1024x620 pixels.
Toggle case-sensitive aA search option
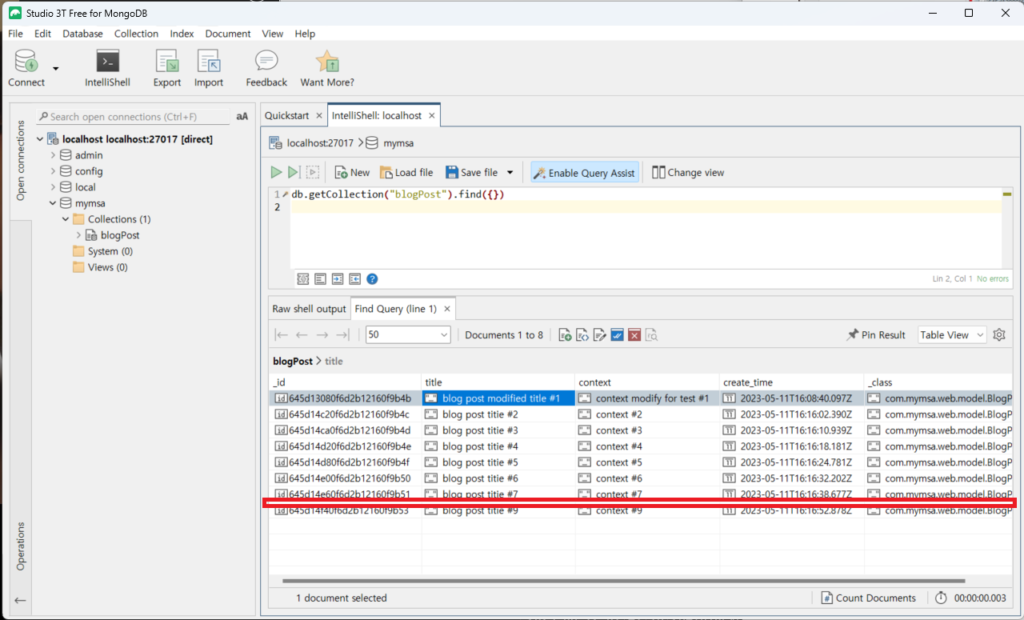coord(242,116)
